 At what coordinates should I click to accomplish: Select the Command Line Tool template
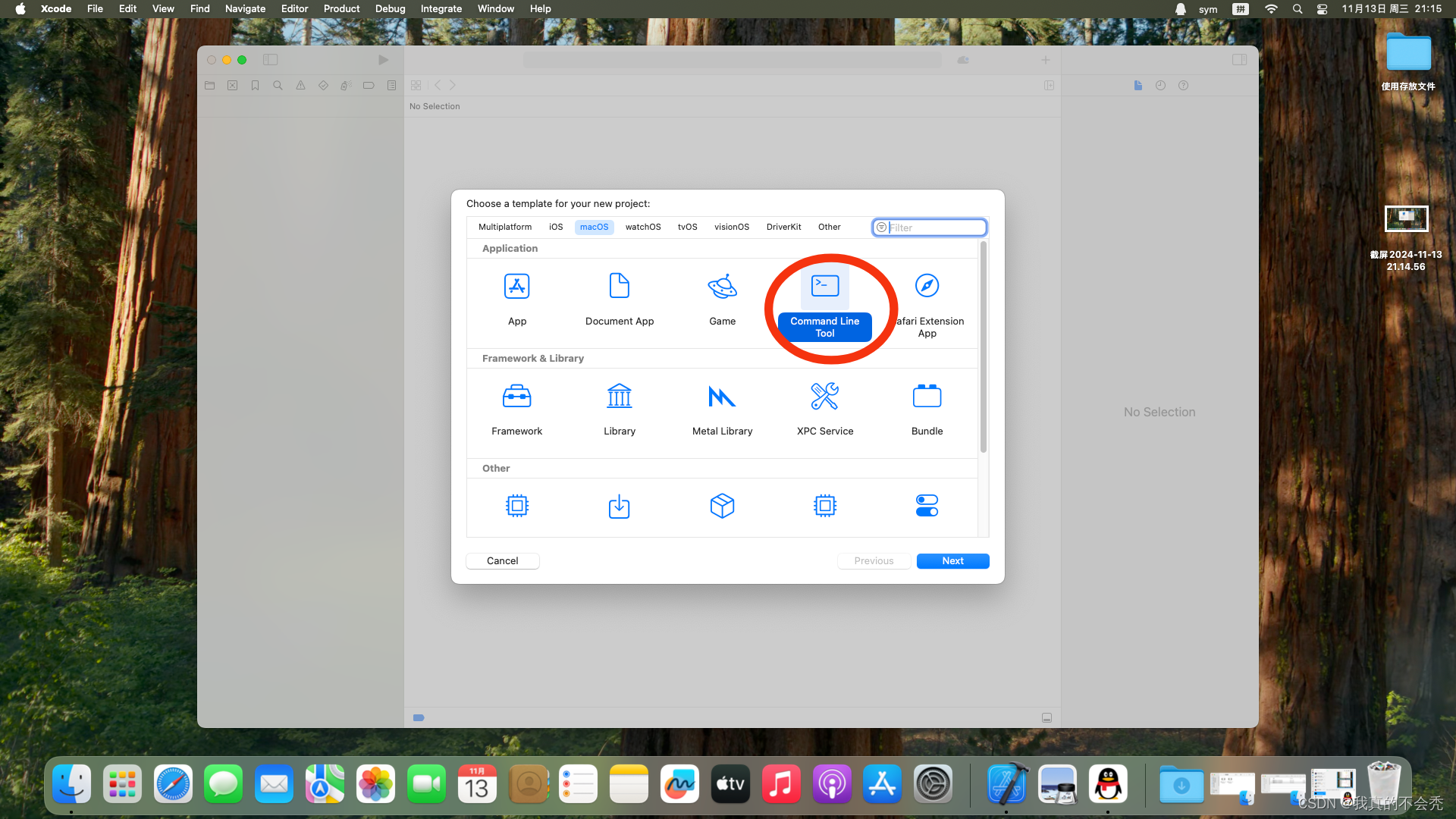click(x=825, y=305)
